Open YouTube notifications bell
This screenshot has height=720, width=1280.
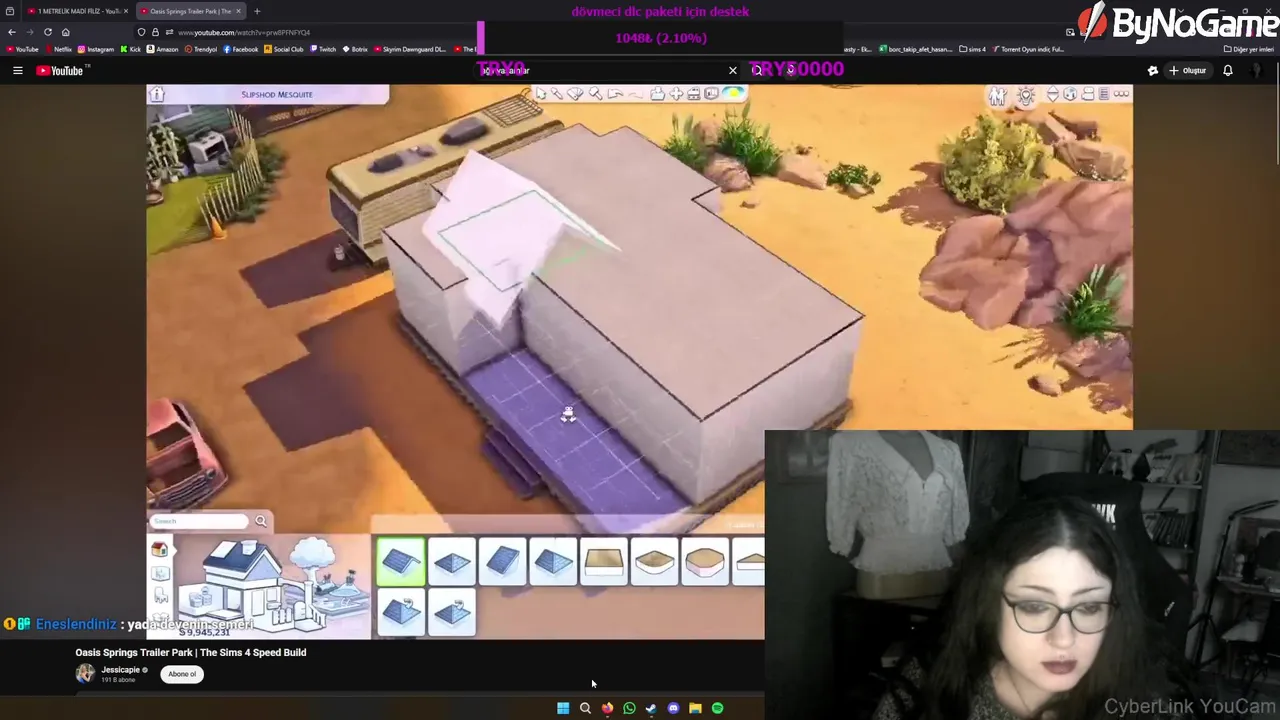point(1228,70)
